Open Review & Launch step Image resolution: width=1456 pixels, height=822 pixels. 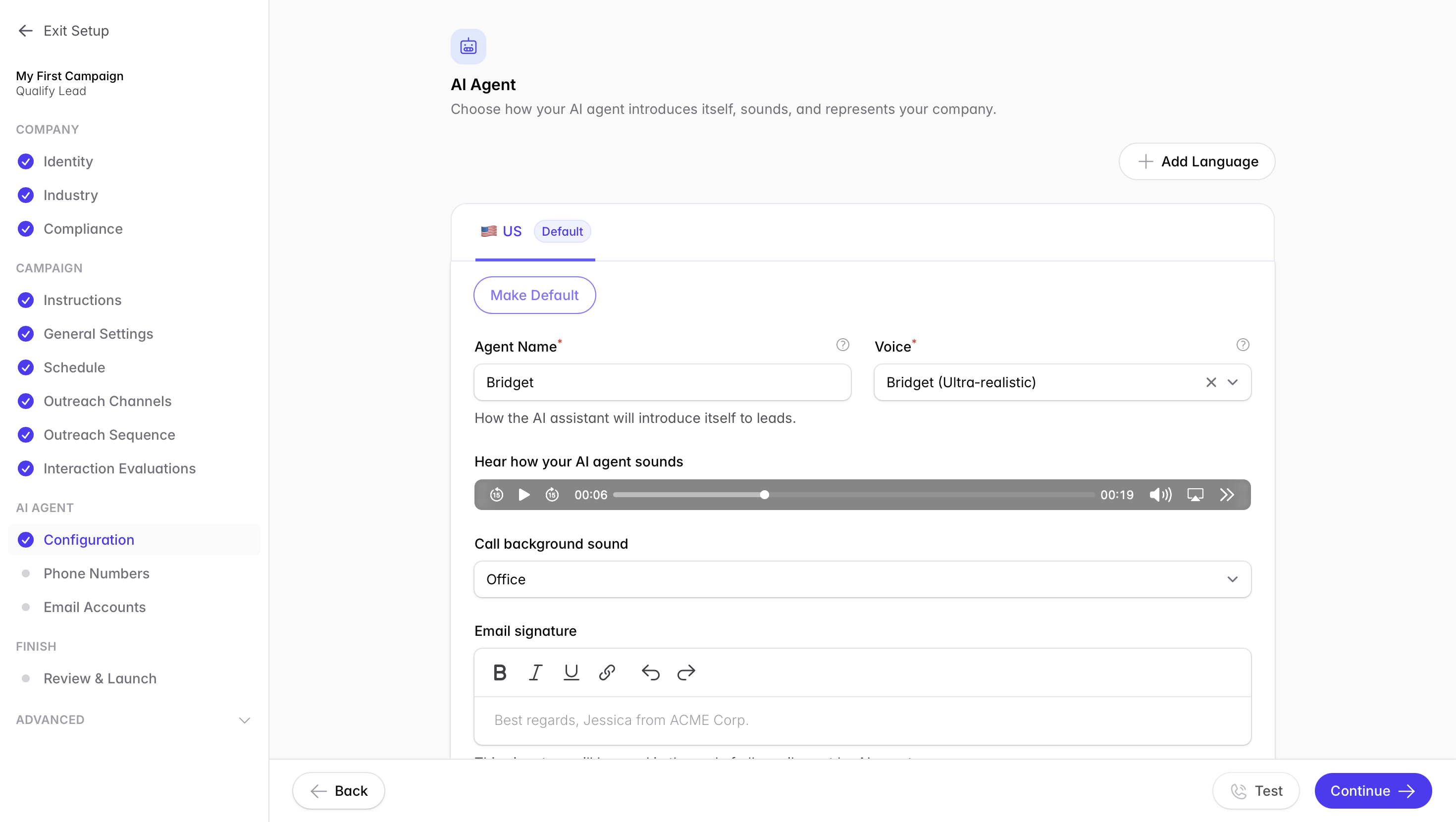(100, 678)
